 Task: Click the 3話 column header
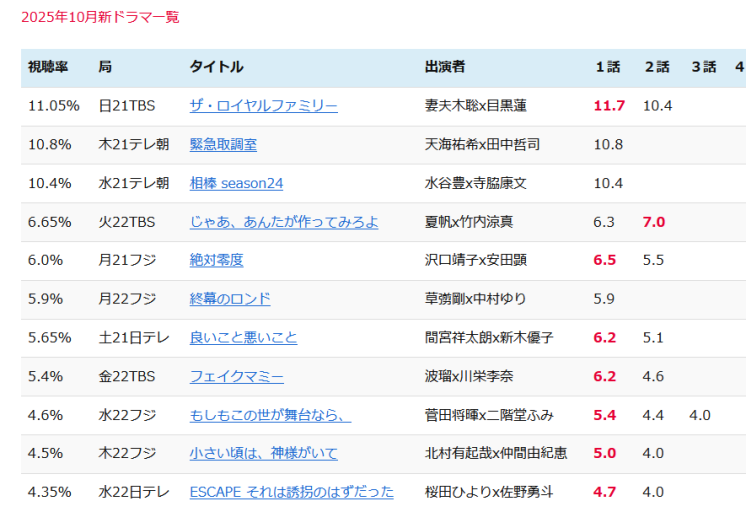click(703, 67)
